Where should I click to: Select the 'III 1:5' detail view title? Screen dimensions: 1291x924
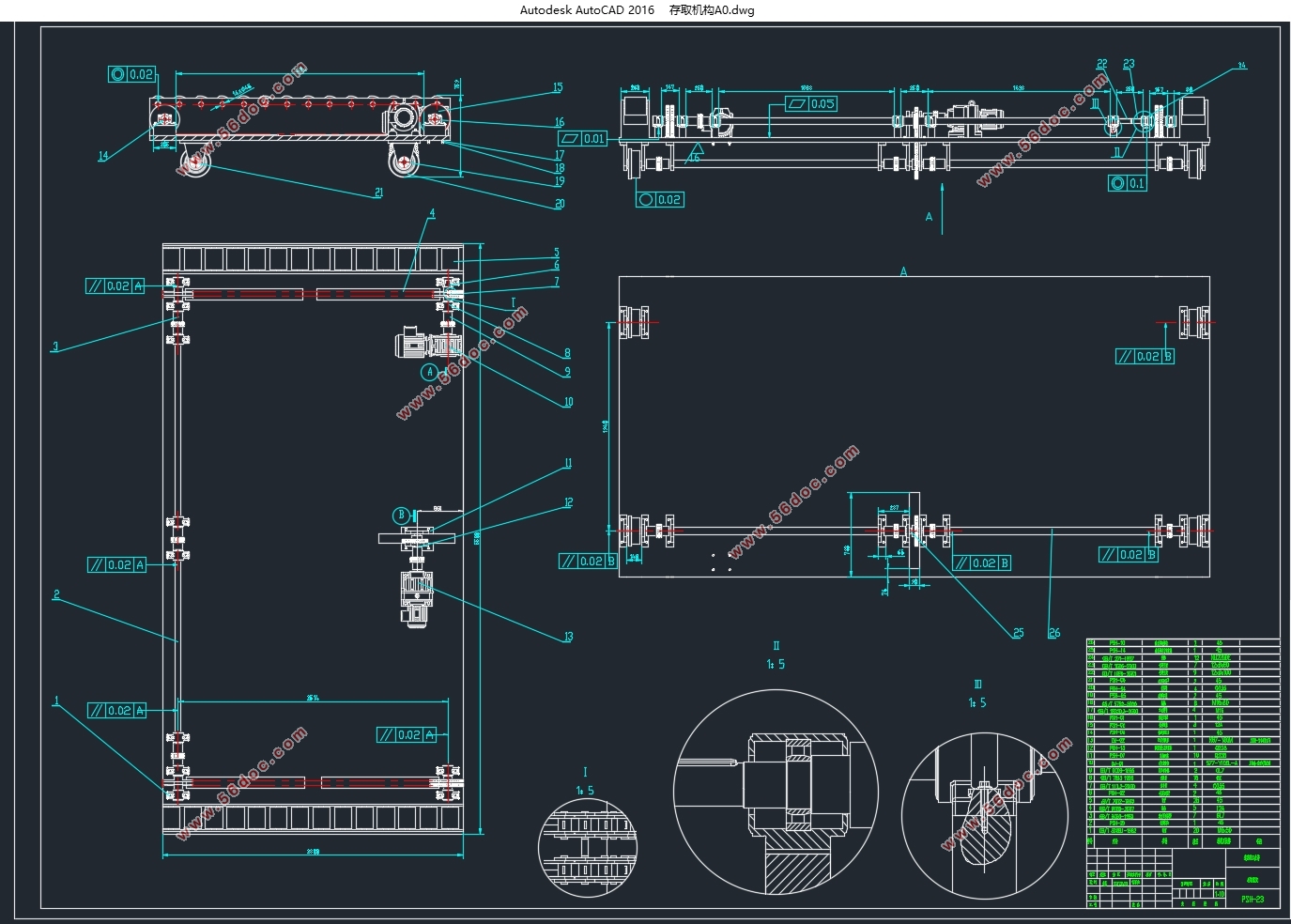[977, 693]
